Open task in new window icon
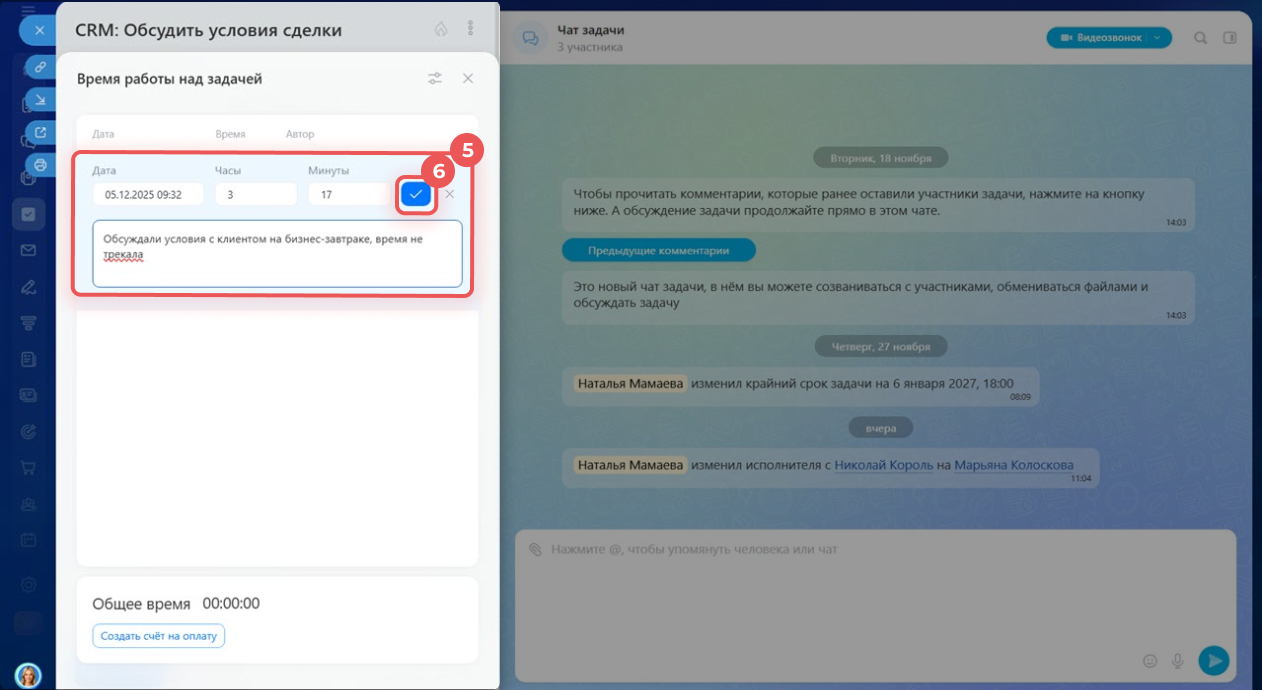Image resolution: width=1262 pixels, height=690 pixels. (40, 132)
